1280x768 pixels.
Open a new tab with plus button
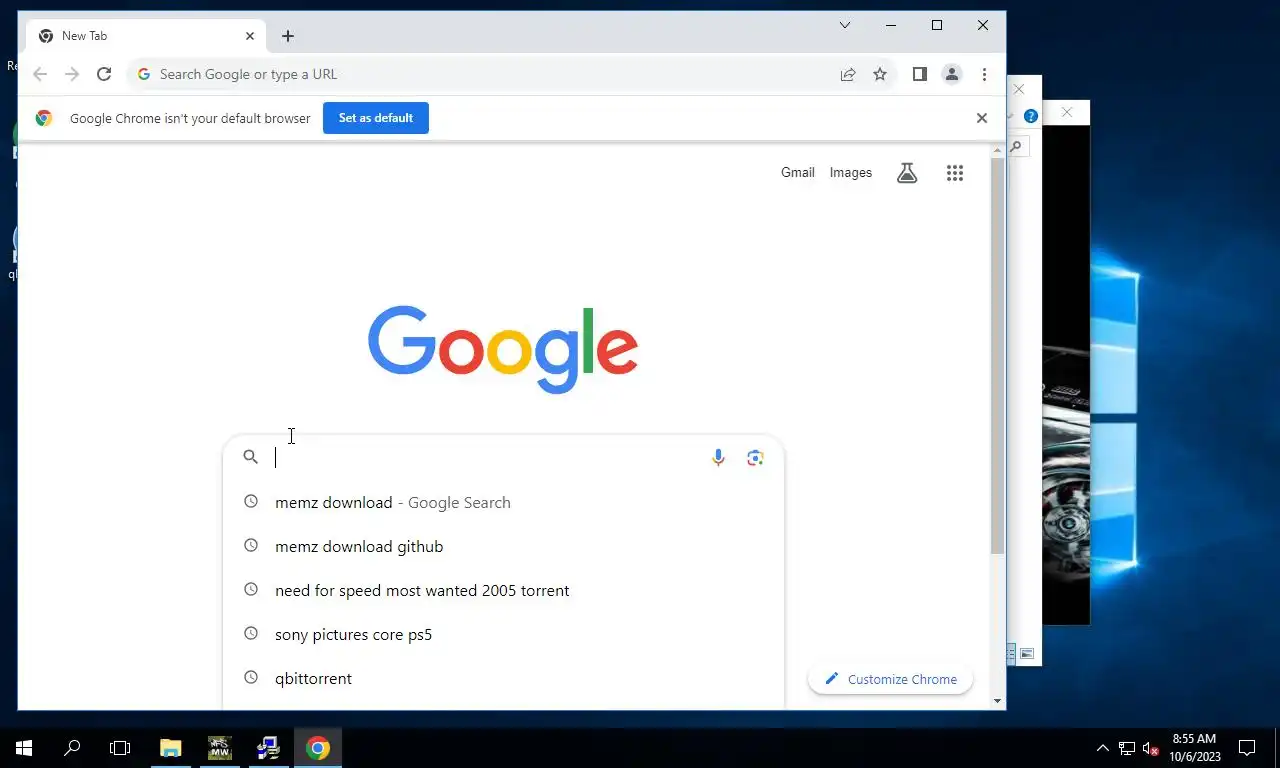288,36
